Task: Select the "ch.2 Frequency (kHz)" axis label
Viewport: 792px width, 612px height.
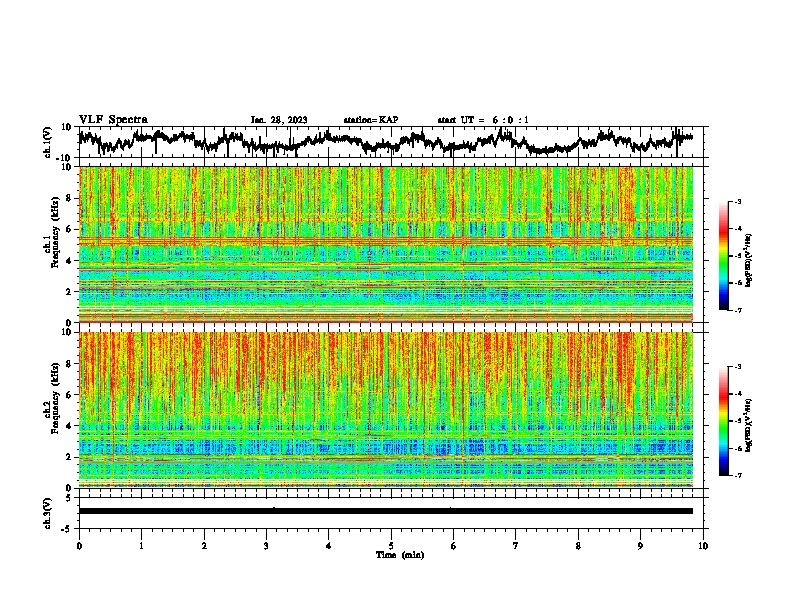Action: (x=52, y=397)
